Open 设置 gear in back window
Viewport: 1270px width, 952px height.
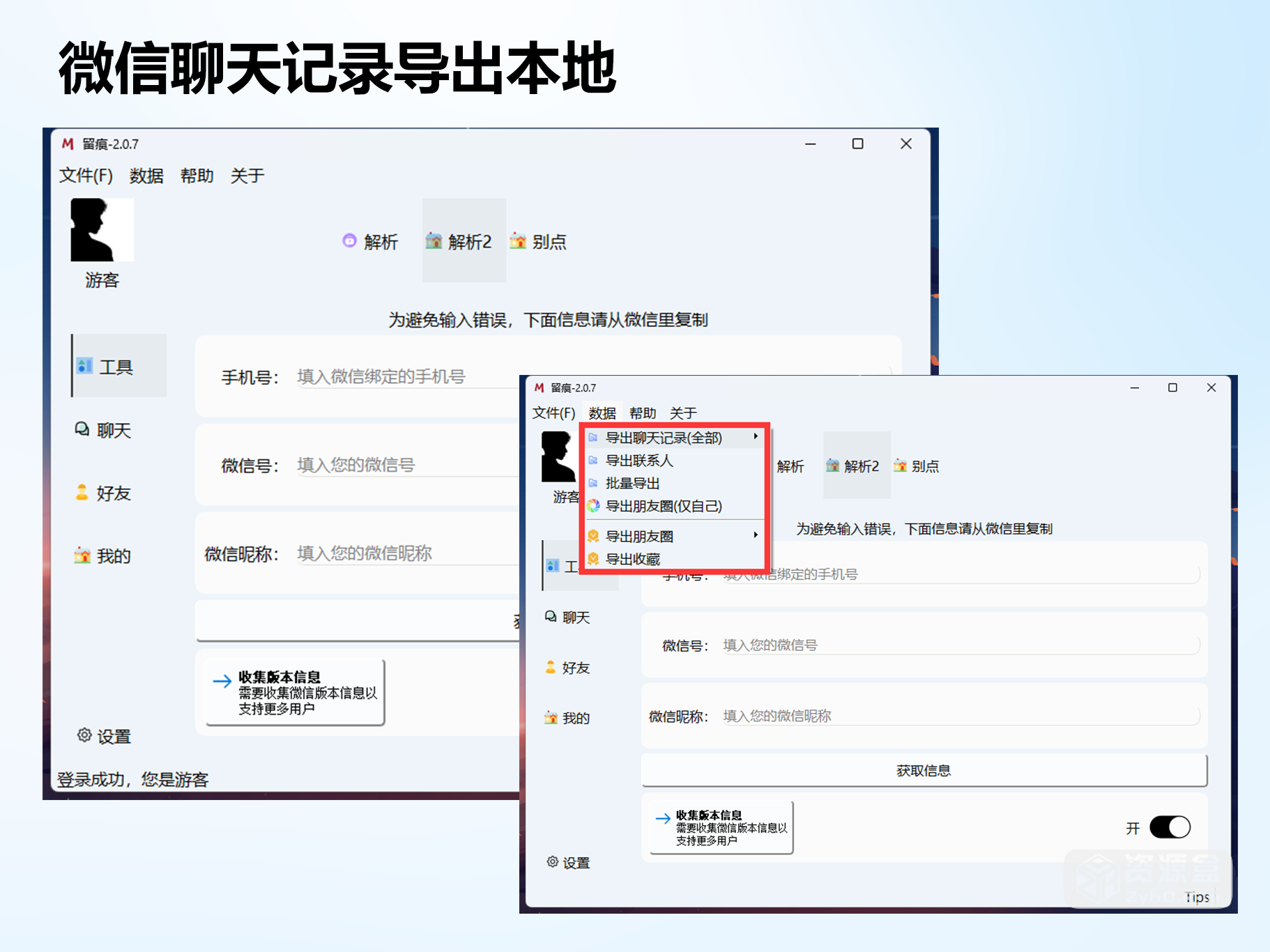104,736
